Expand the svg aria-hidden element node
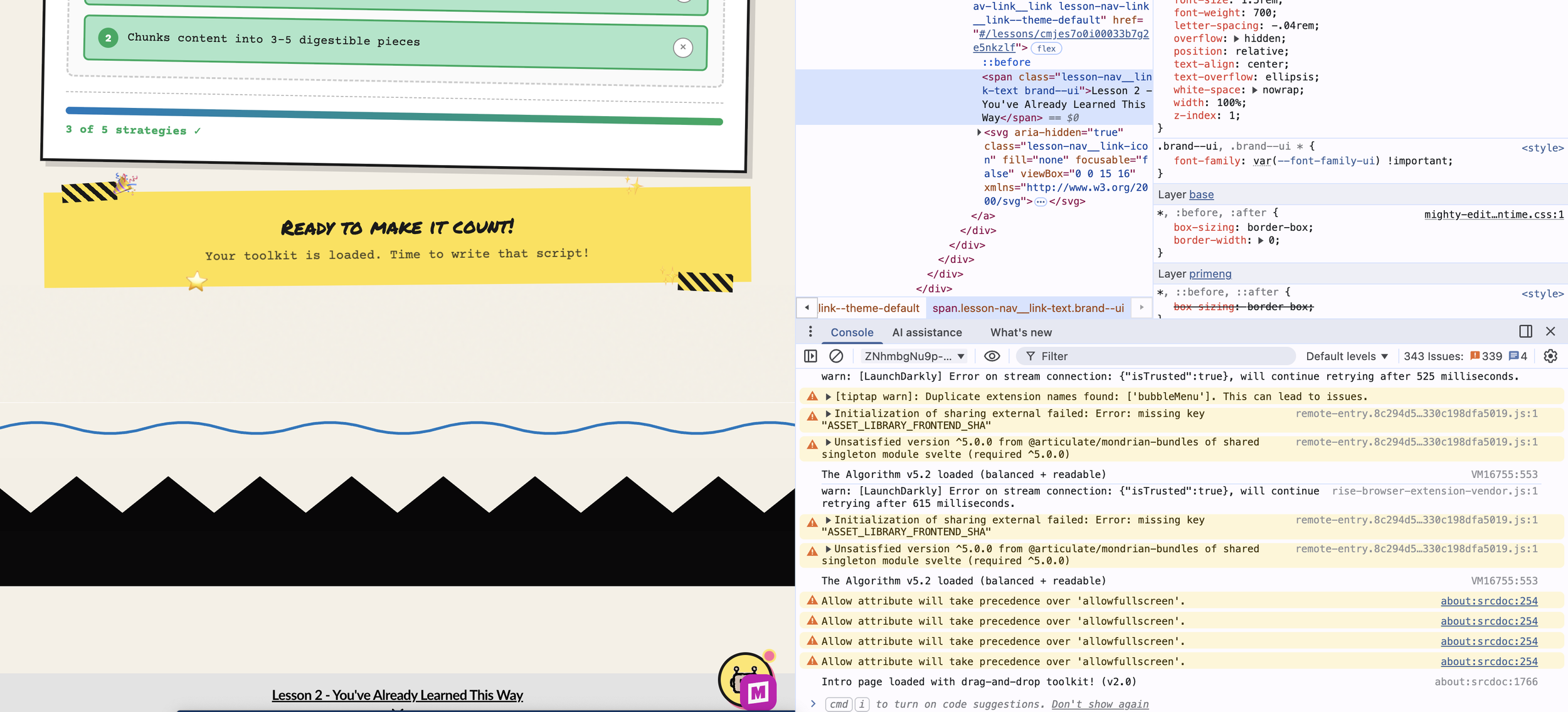 coord(979,132)
